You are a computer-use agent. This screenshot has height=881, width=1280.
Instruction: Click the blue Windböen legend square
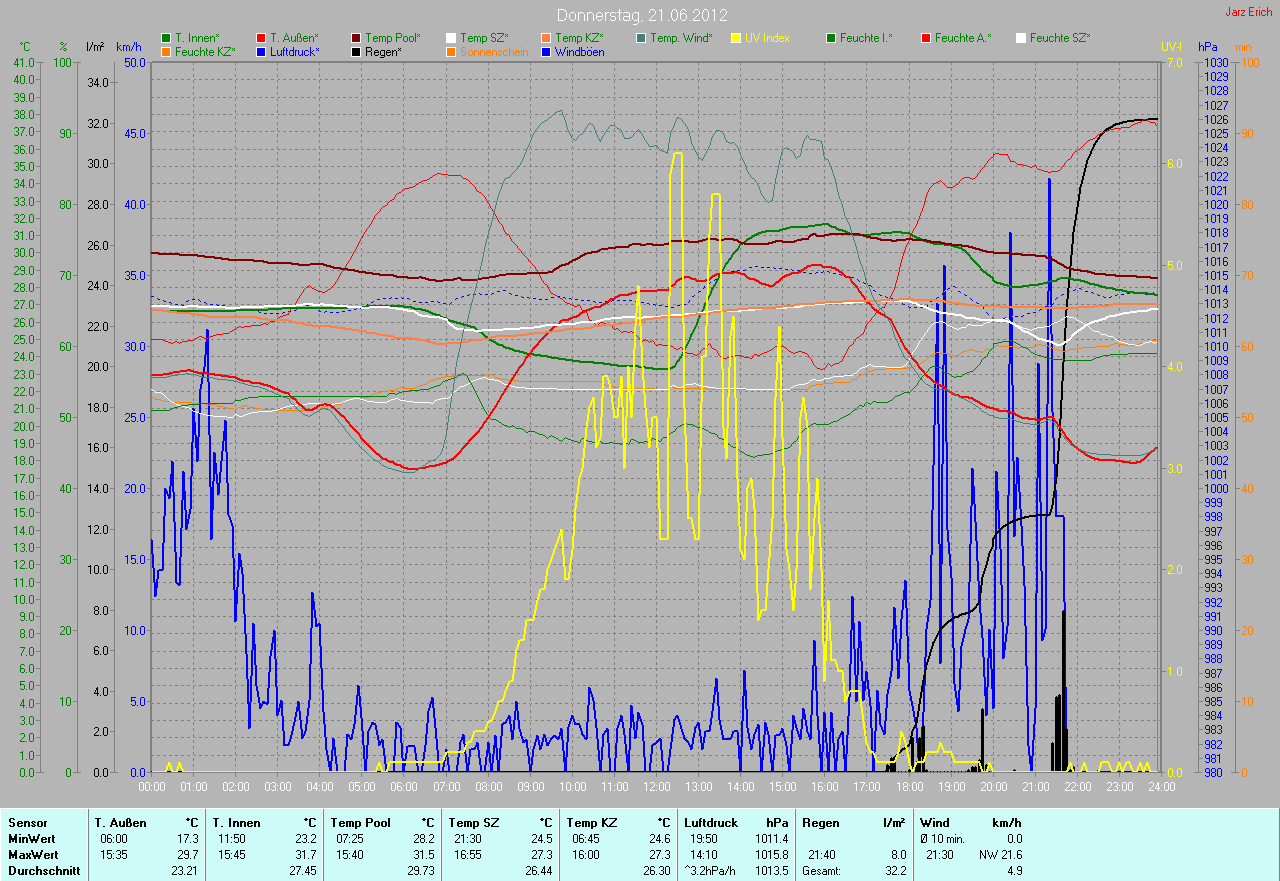click(546, 51)
